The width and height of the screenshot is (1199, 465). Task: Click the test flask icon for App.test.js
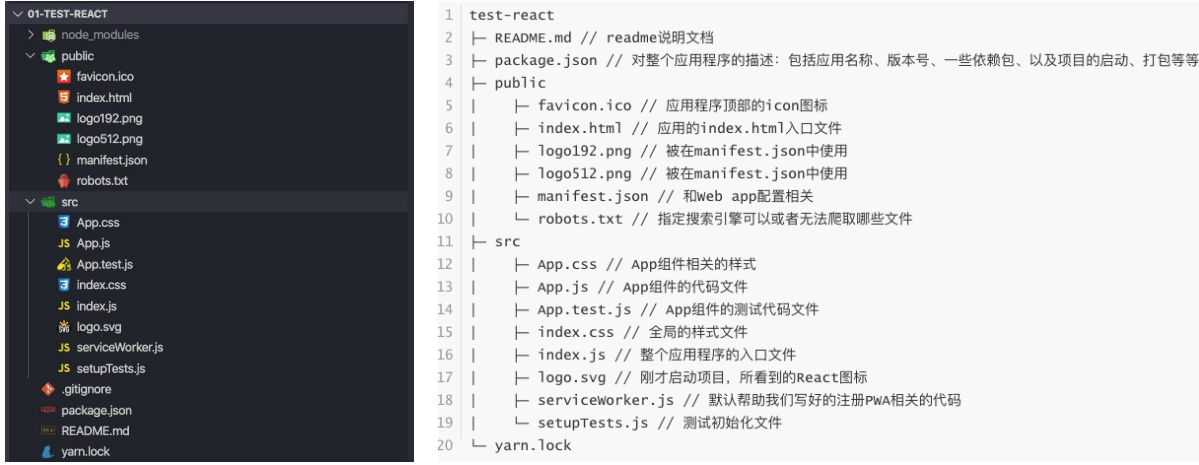pyautogui.click(x=64, y=265)
